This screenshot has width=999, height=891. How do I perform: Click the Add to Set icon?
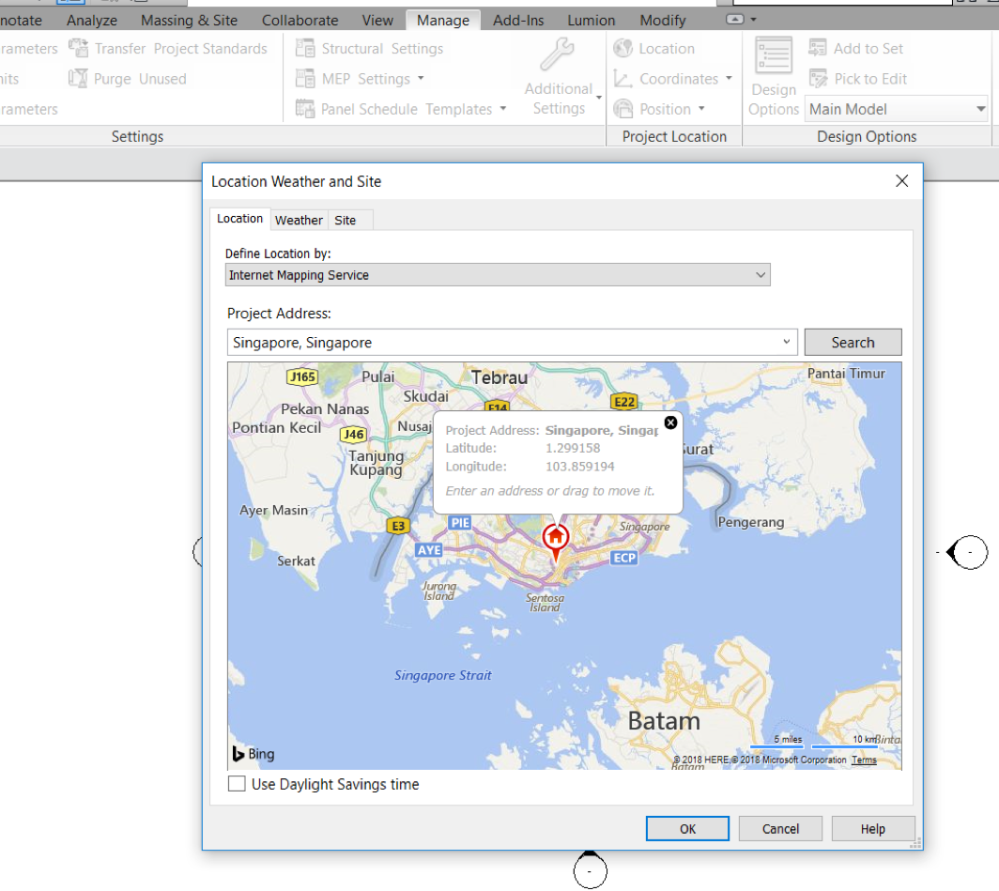818,48
